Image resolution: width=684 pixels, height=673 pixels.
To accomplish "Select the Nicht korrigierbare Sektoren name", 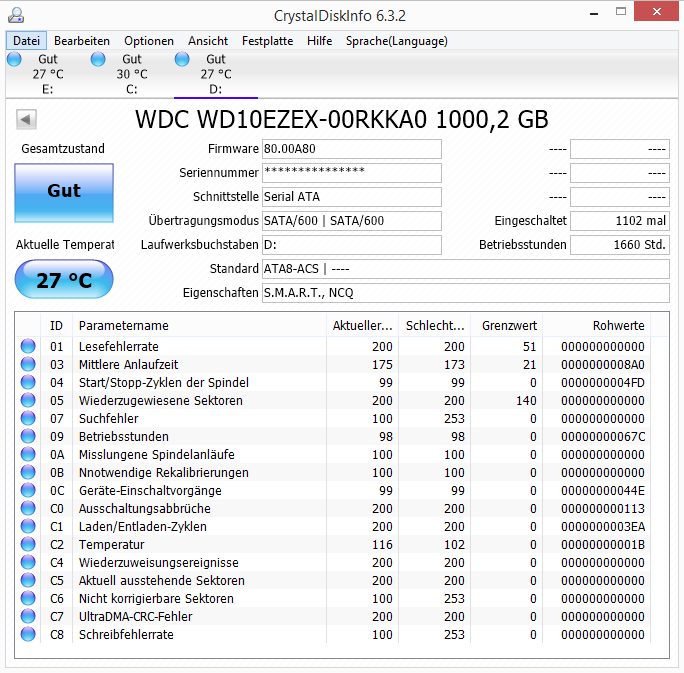I will (156, 599).
